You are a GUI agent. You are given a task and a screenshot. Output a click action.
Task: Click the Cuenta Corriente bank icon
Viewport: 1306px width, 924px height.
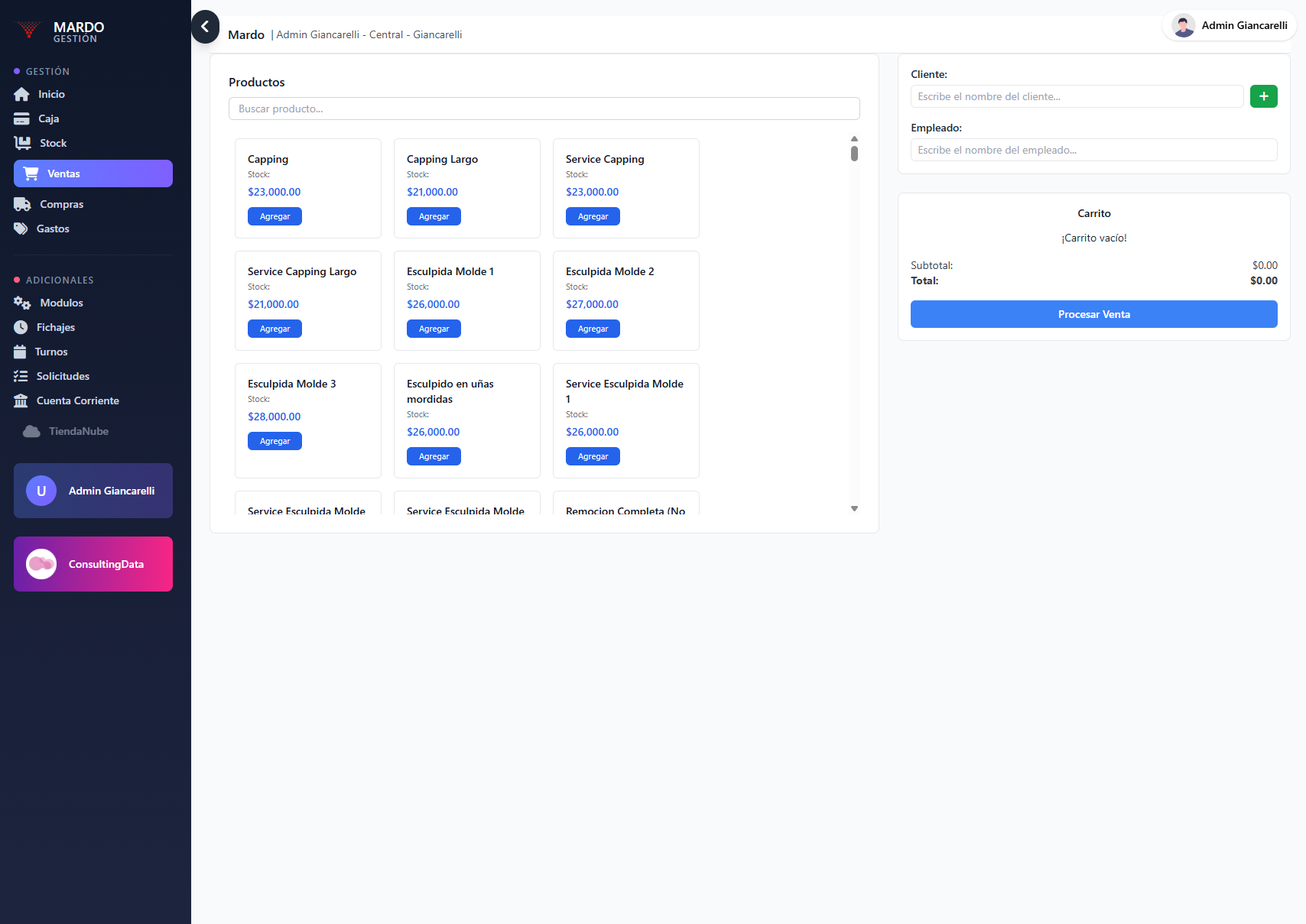click(x=21, y=400)
